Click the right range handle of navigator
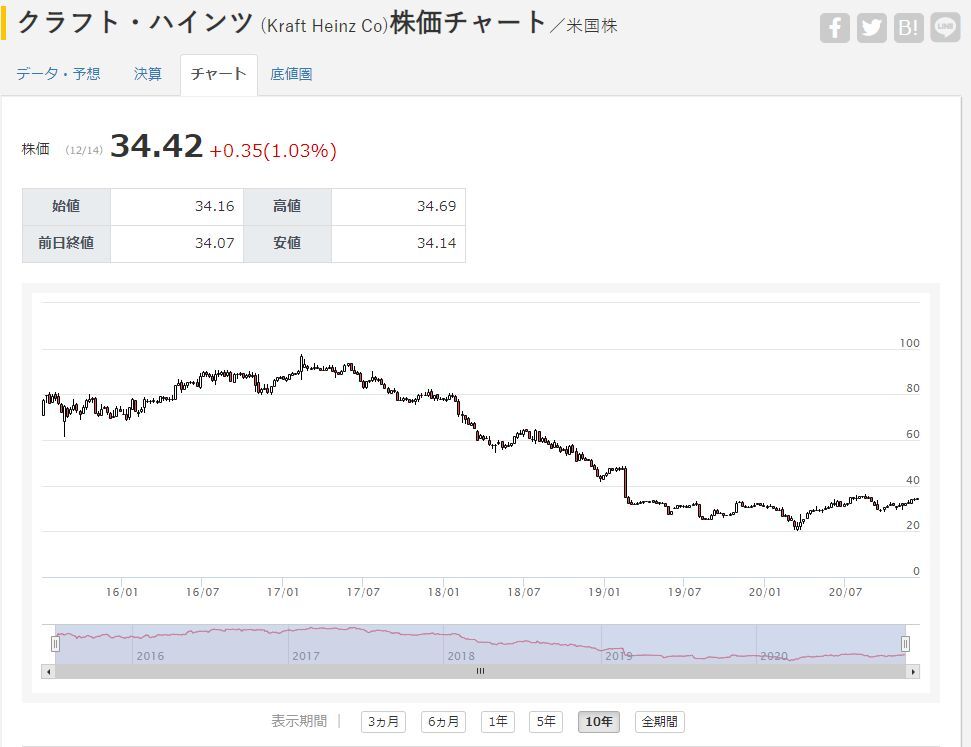The image size is (971, 747). 905,644
